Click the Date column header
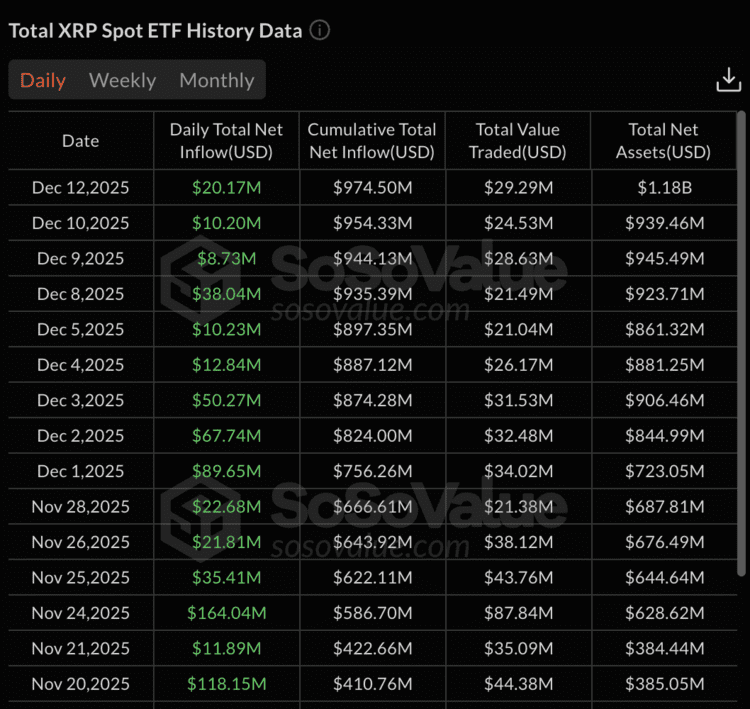Screen dimensions: 750x709 [x=80, y=141]
